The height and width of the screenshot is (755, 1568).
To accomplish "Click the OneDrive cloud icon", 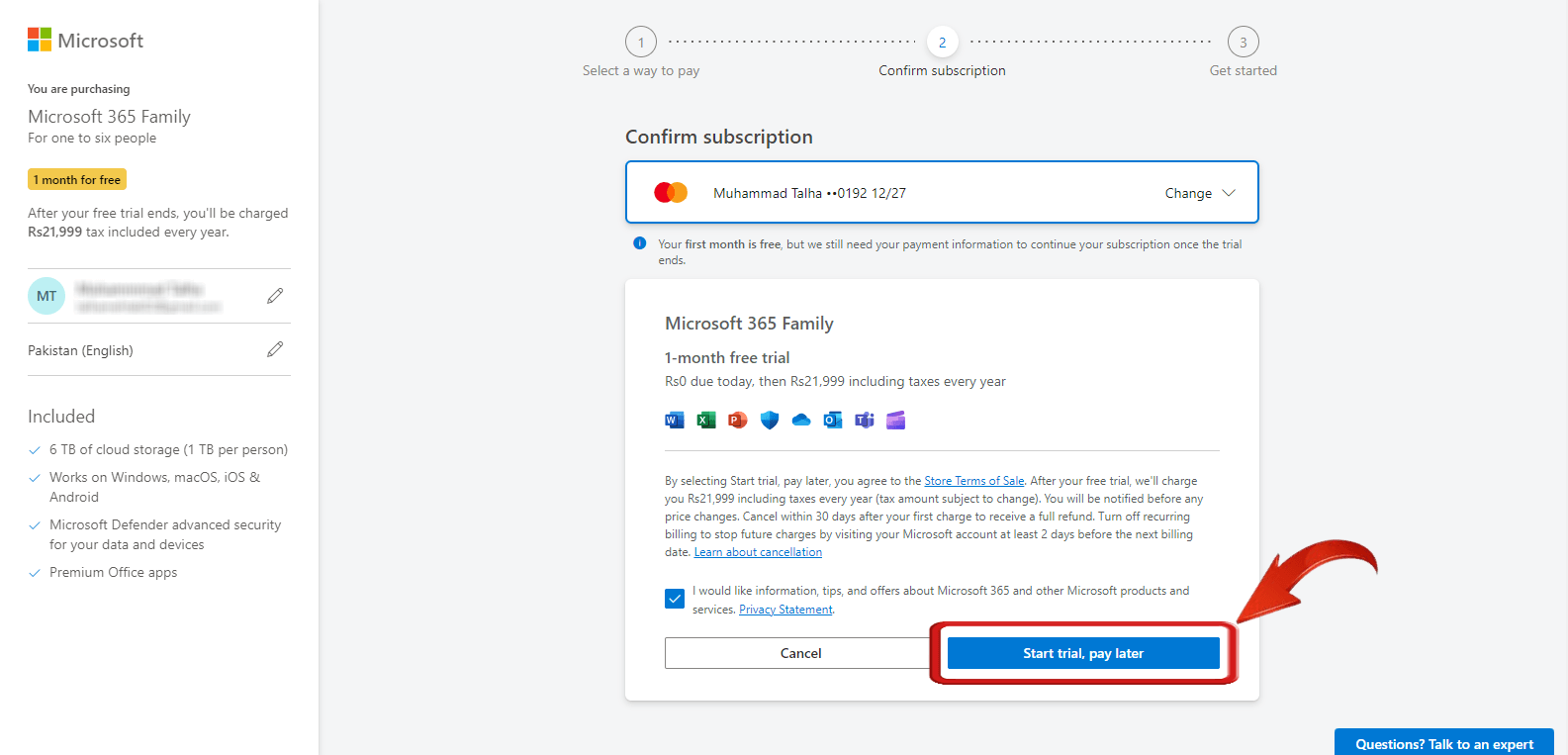I will (801, 421).
